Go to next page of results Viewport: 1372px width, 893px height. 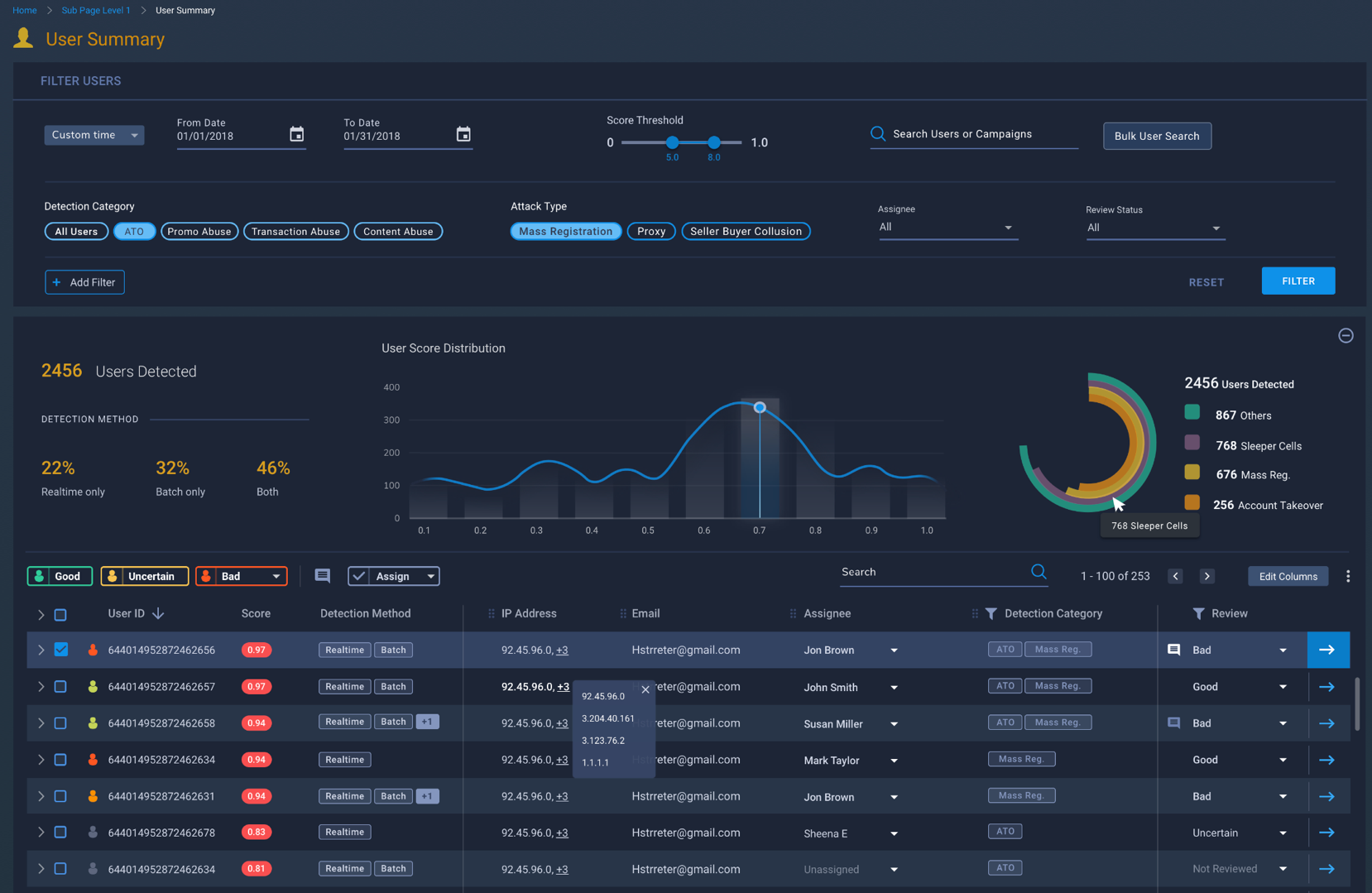(x=1206, y=576)
